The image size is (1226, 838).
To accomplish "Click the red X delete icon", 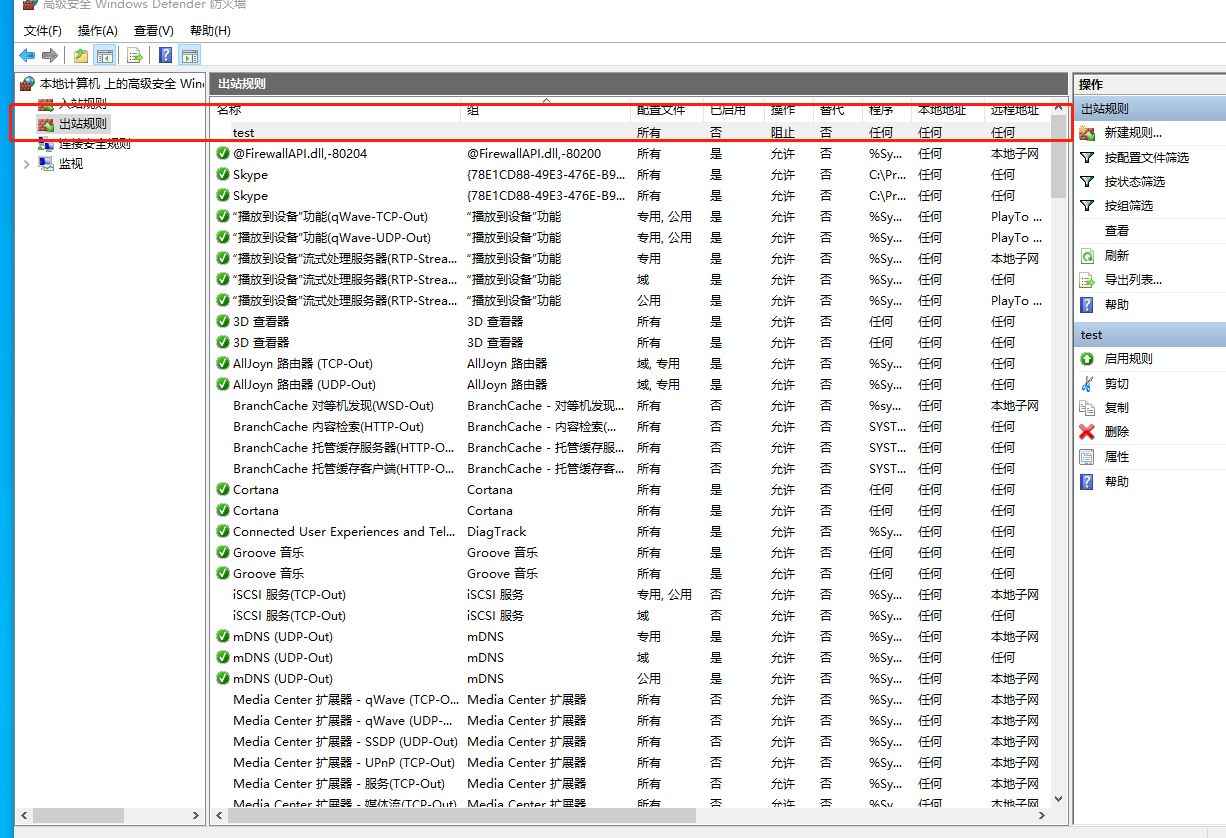I will pos(1087,432).
